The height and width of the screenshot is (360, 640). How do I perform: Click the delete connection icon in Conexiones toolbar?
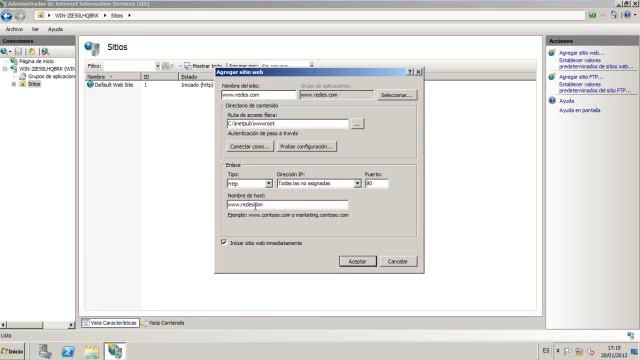[x=45, y=51]
